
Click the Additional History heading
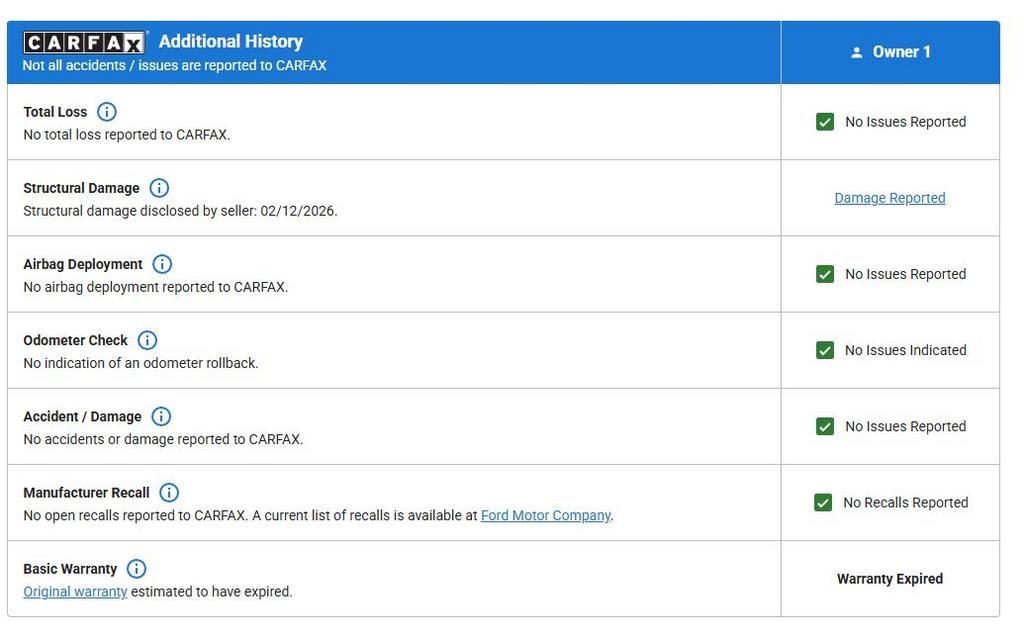coord(230,41)
